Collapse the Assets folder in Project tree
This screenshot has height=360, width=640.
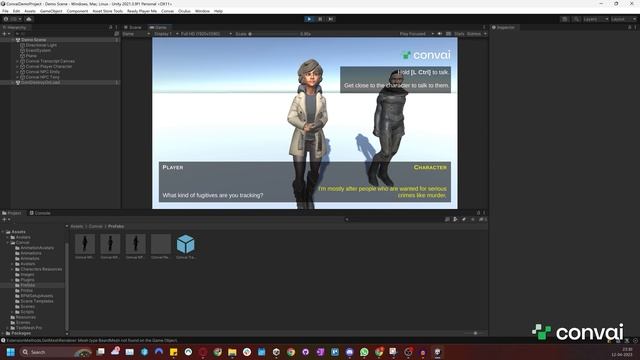pyautogui.click(x=3, y=232)
